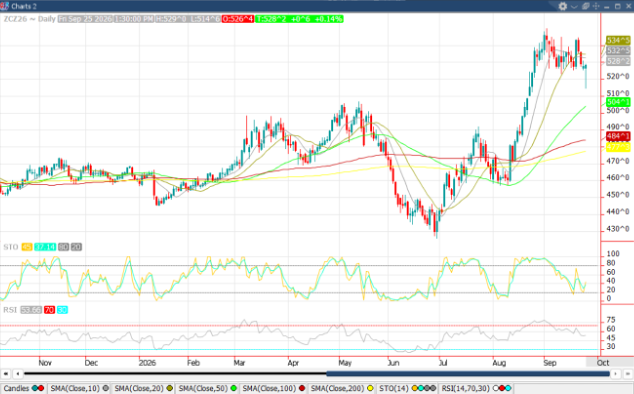Click the red 484^1 SMA 100 marker
The width and height of the screenshot is (634, 394).
tap(618, 136)
